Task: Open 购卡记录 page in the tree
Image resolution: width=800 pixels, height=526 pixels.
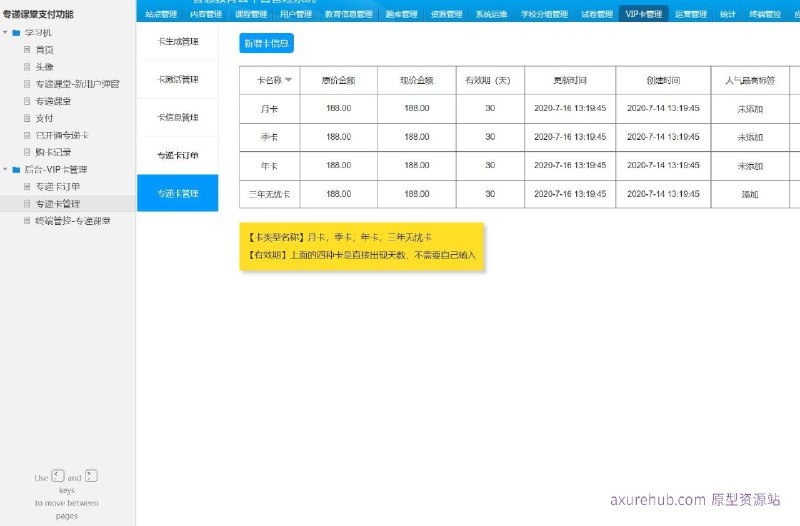Action: [53, 152]
